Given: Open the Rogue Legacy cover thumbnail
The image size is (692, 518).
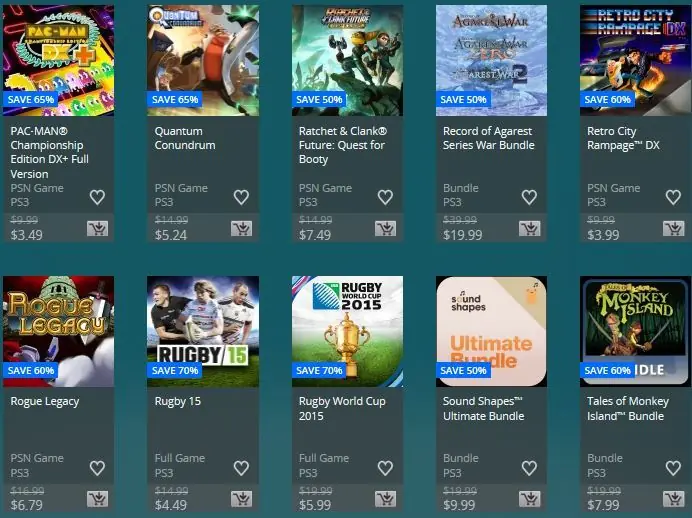Looking at the screenshot, I should pos(58,331).
